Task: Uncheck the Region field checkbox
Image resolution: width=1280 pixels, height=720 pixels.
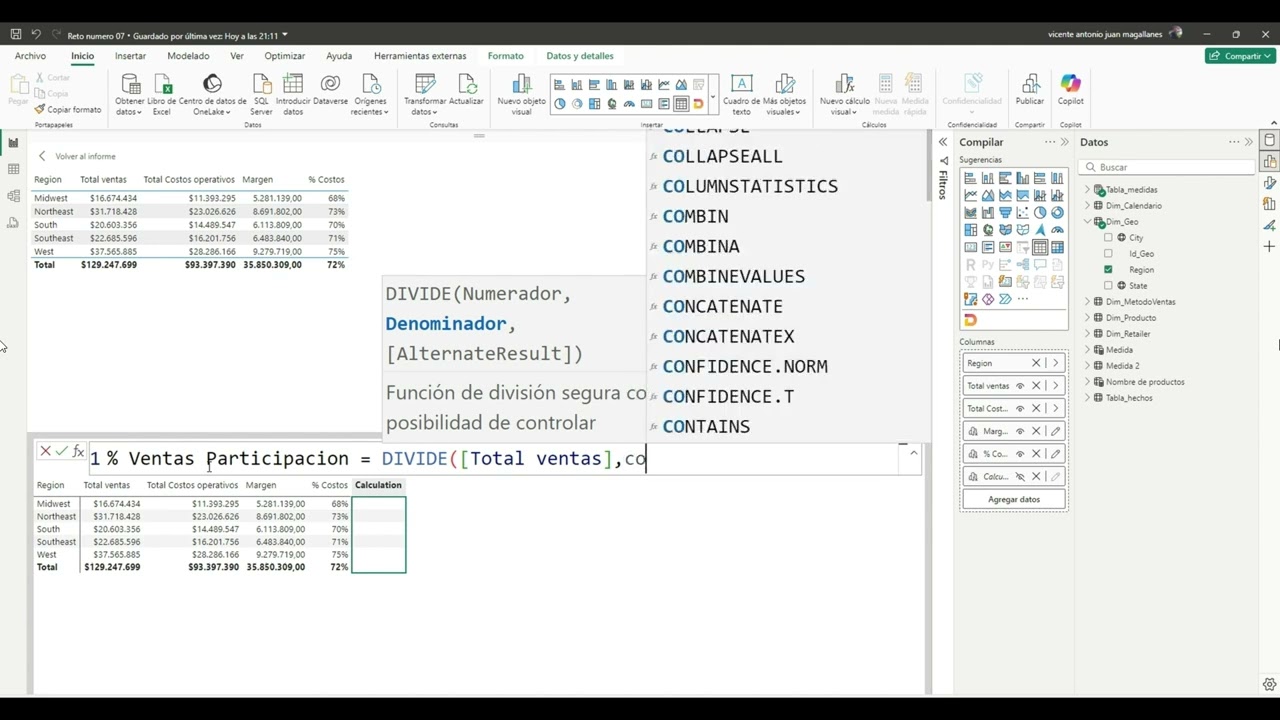Action: [1108, 270]
